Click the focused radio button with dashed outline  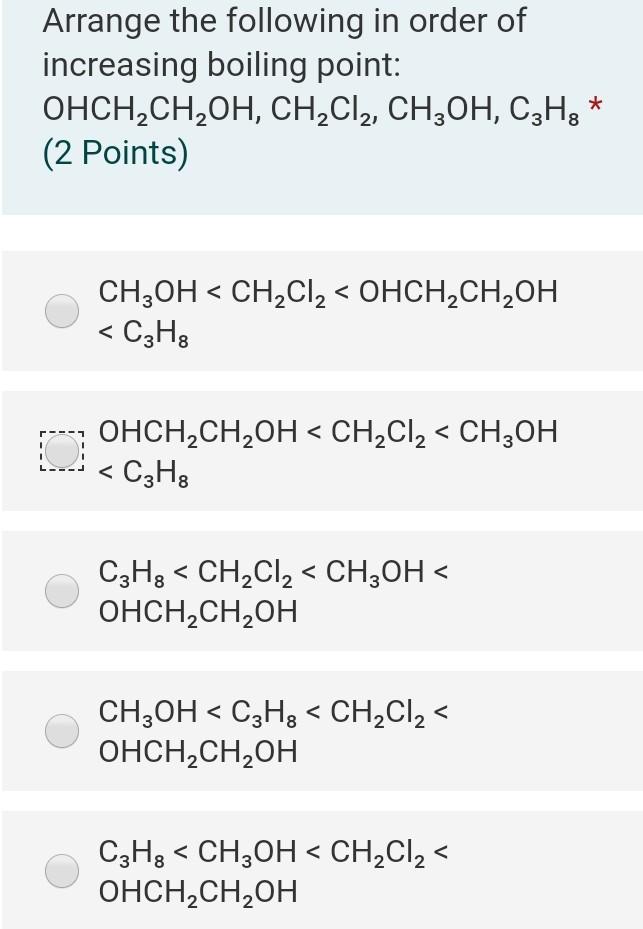click(62, 450)
